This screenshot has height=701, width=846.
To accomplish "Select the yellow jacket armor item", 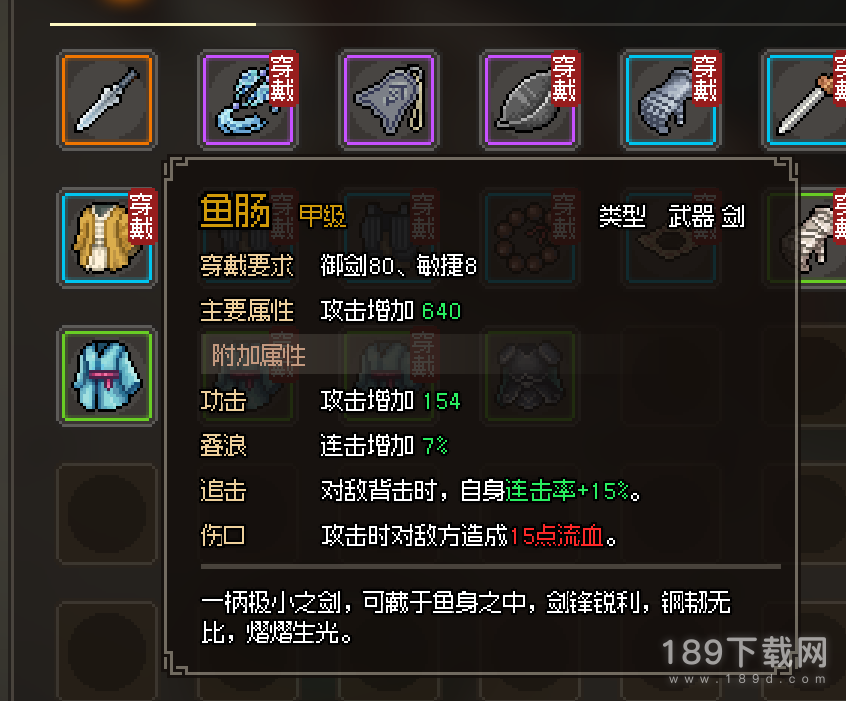I will [x=107, y=238].
